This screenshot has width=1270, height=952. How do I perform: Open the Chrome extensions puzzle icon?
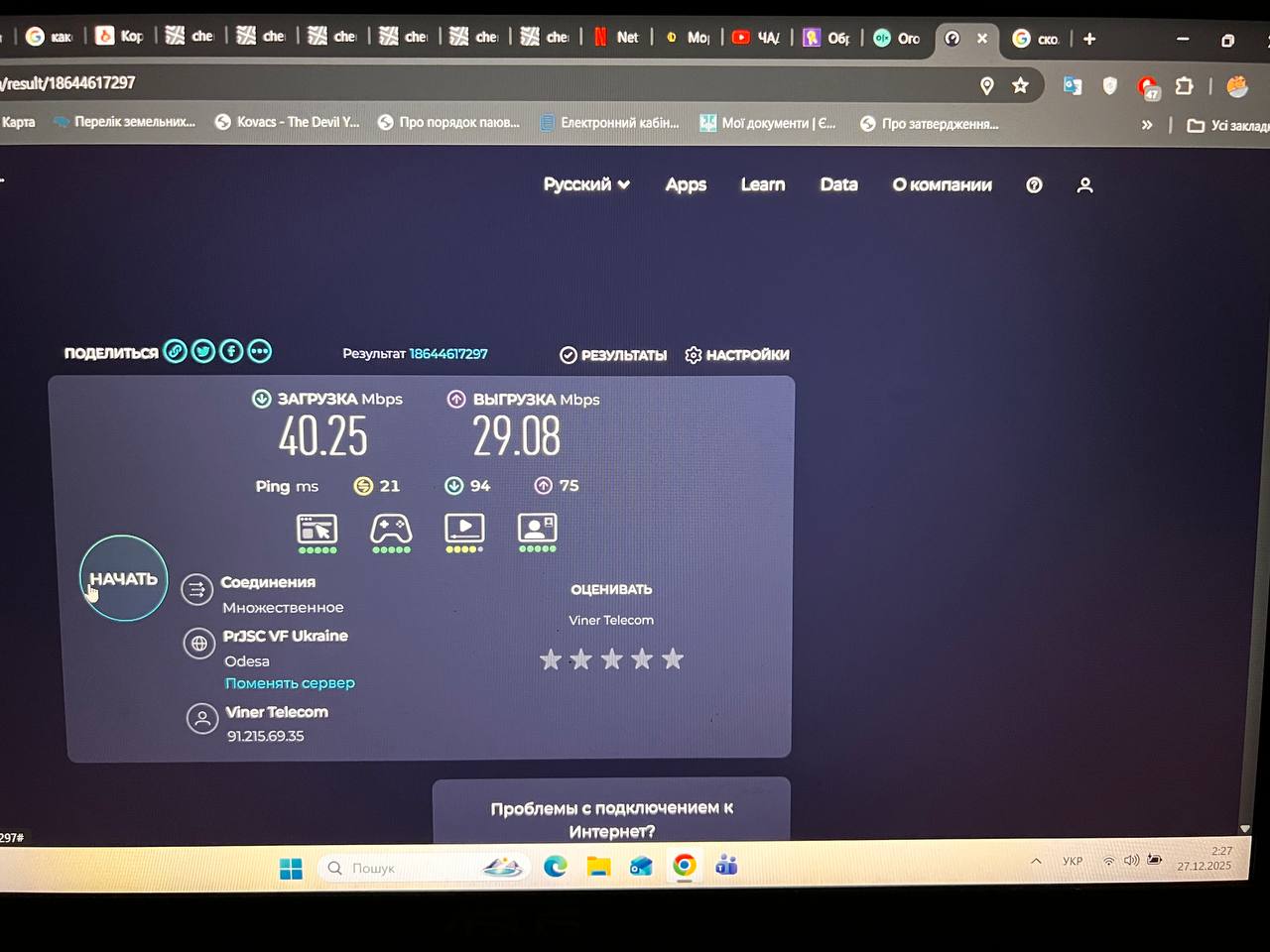pos(1184,86)
